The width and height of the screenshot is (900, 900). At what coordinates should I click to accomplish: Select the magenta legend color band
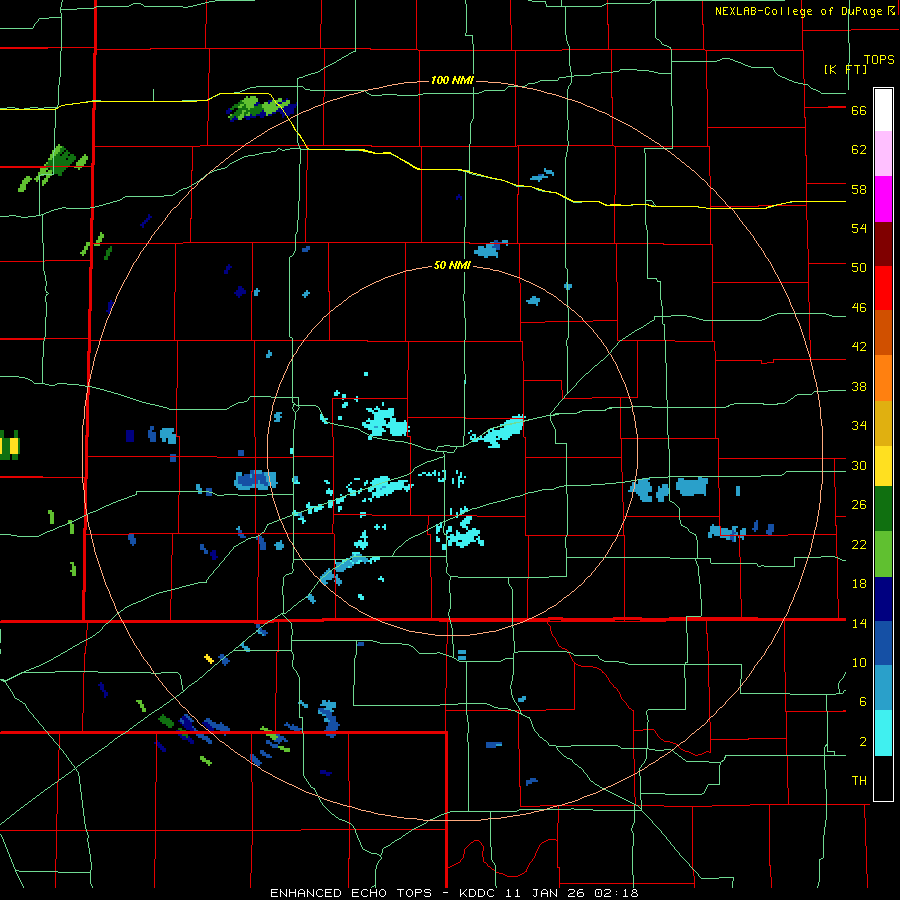coord(883,199)
